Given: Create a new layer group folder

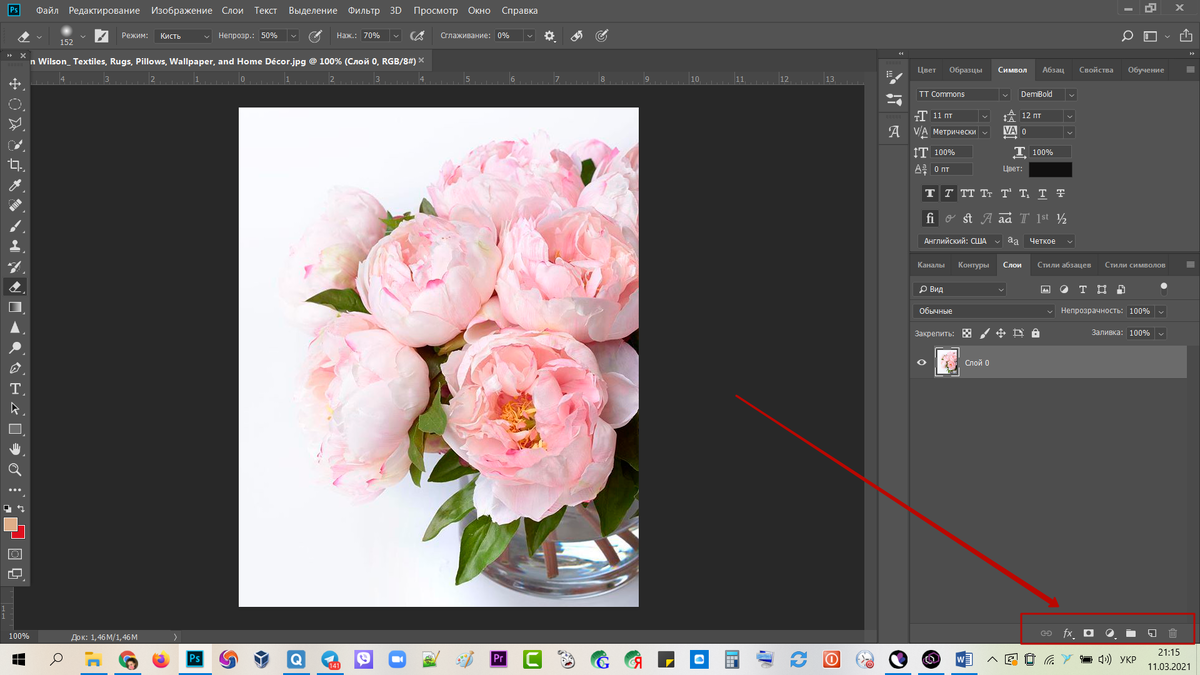Looking at the screenshot, I should (1131, 633).
